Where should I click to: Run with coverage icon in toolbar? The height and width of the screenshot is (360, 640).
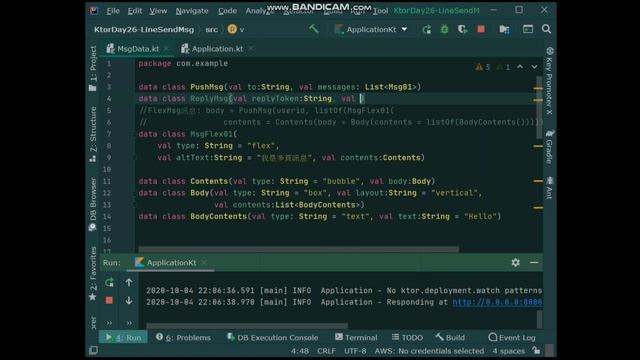pos(462,29)
